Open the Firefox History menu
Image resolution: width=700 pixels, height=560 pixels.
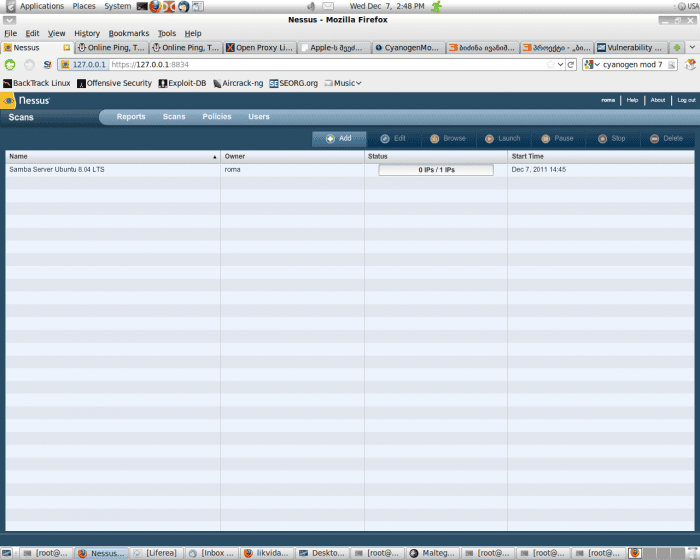click(87, 33)
